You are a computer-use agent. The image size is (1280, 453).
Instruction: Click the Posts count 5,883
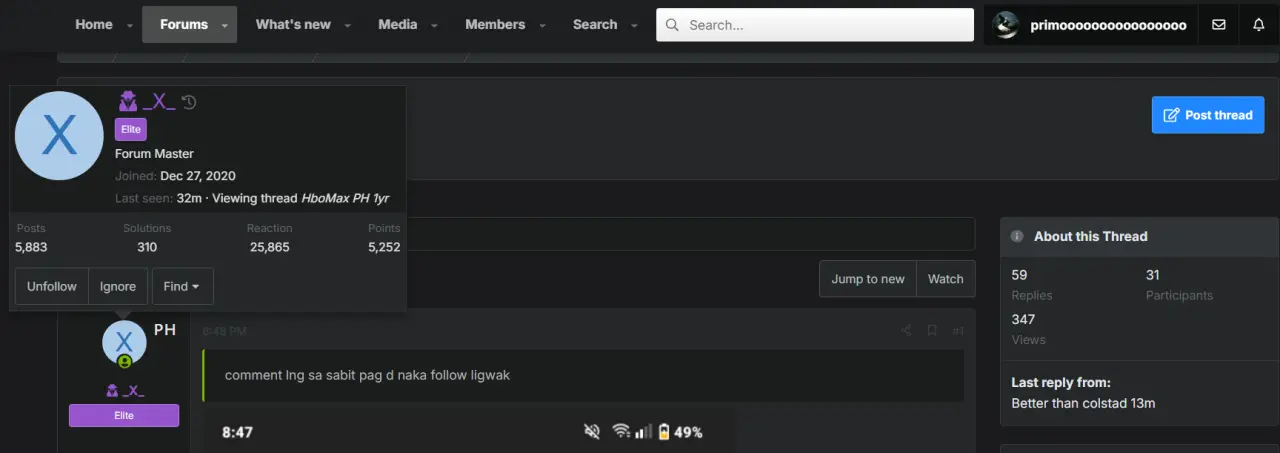coord(31,247)
